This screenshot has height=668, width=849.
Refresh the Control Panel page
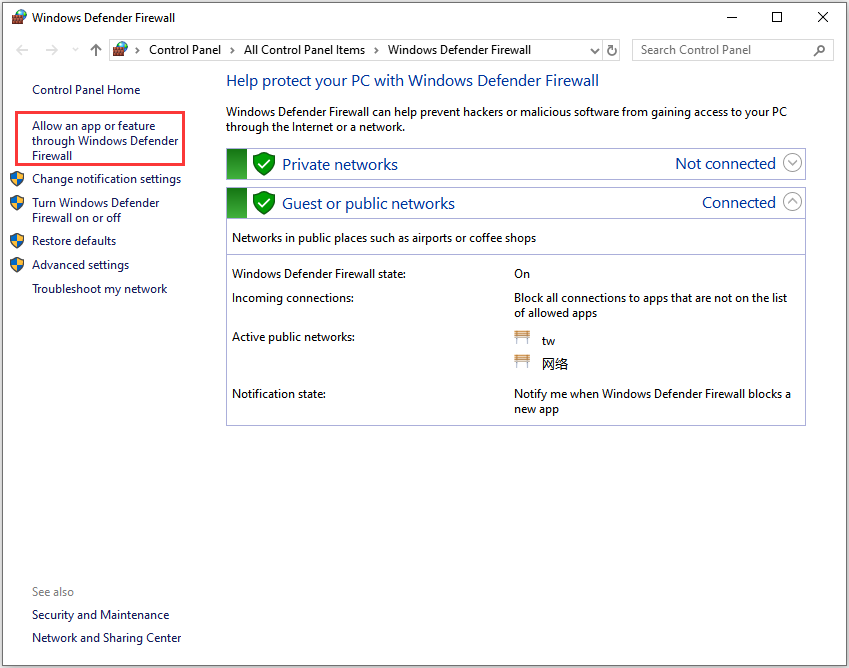[x=612, y=50]
